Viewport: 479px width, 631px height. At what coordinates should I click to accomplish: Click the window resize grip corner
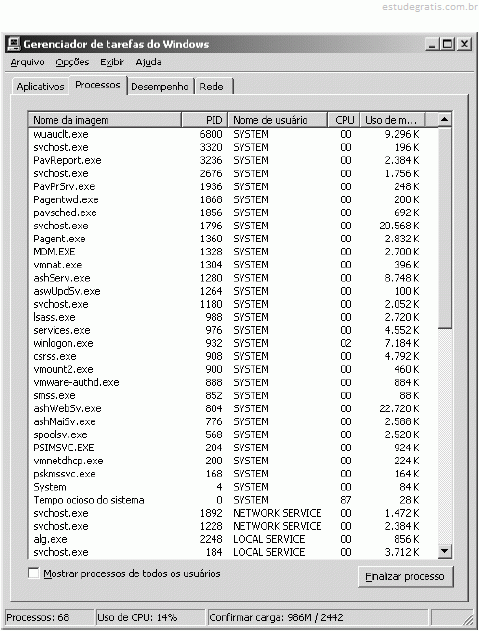tap(468, 619)
